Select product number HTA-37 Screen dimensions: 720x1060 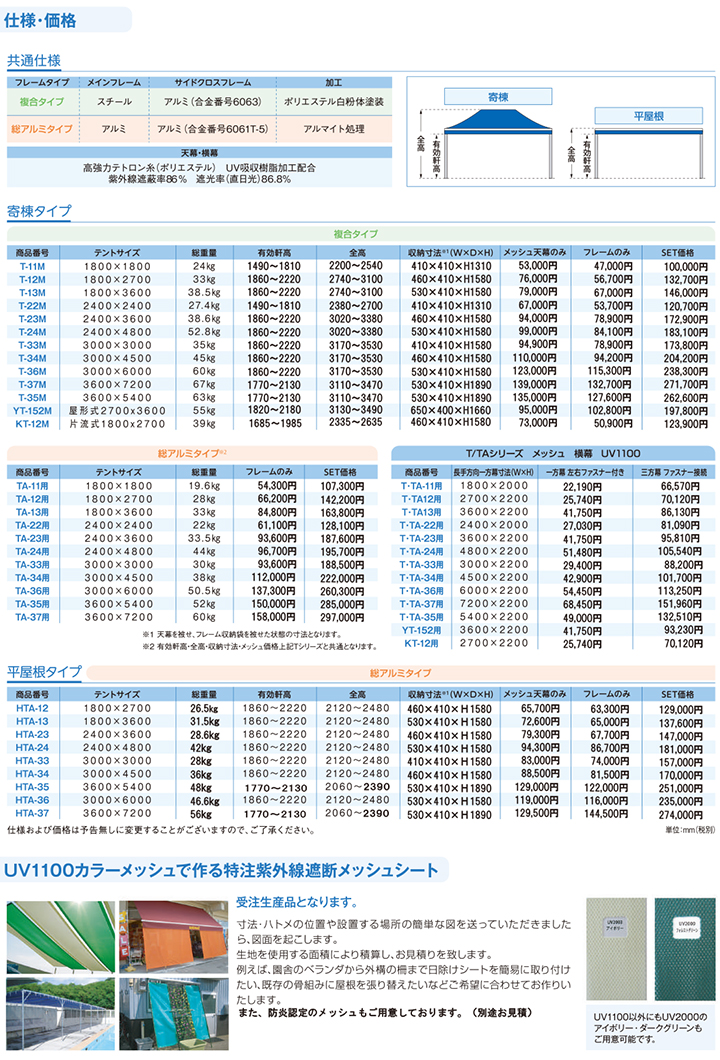tap(32, 813)
